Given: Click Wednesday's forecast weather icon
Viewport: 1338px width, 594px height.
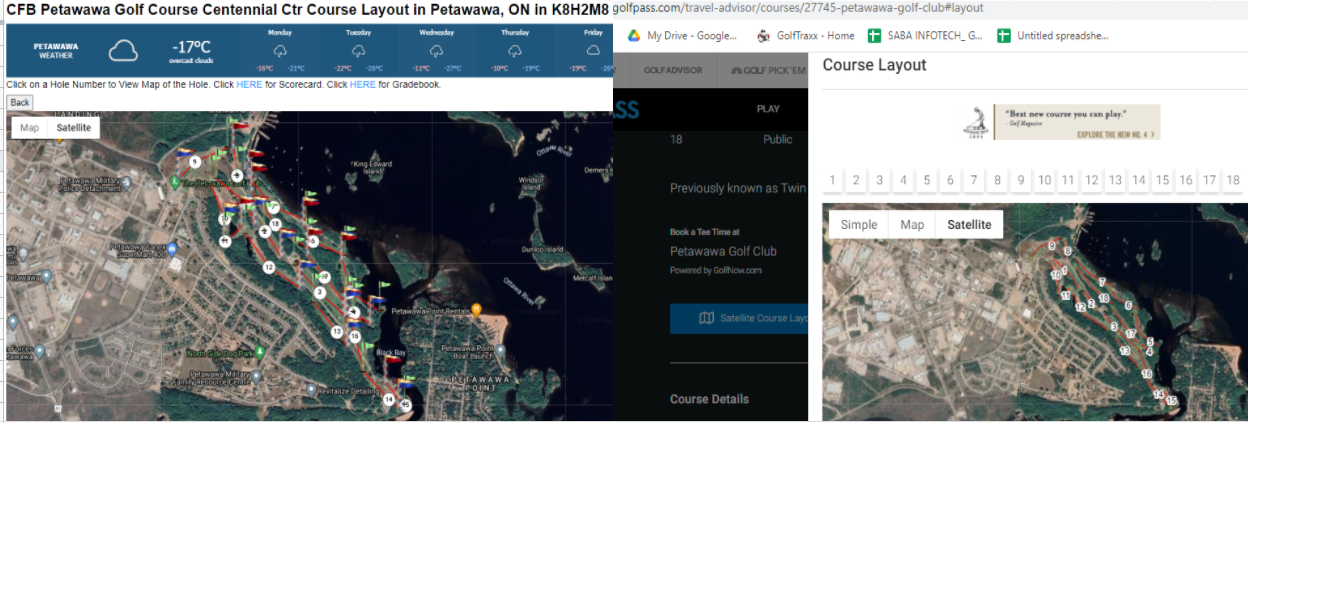Looking at the screenshot, I should point(436,50).
